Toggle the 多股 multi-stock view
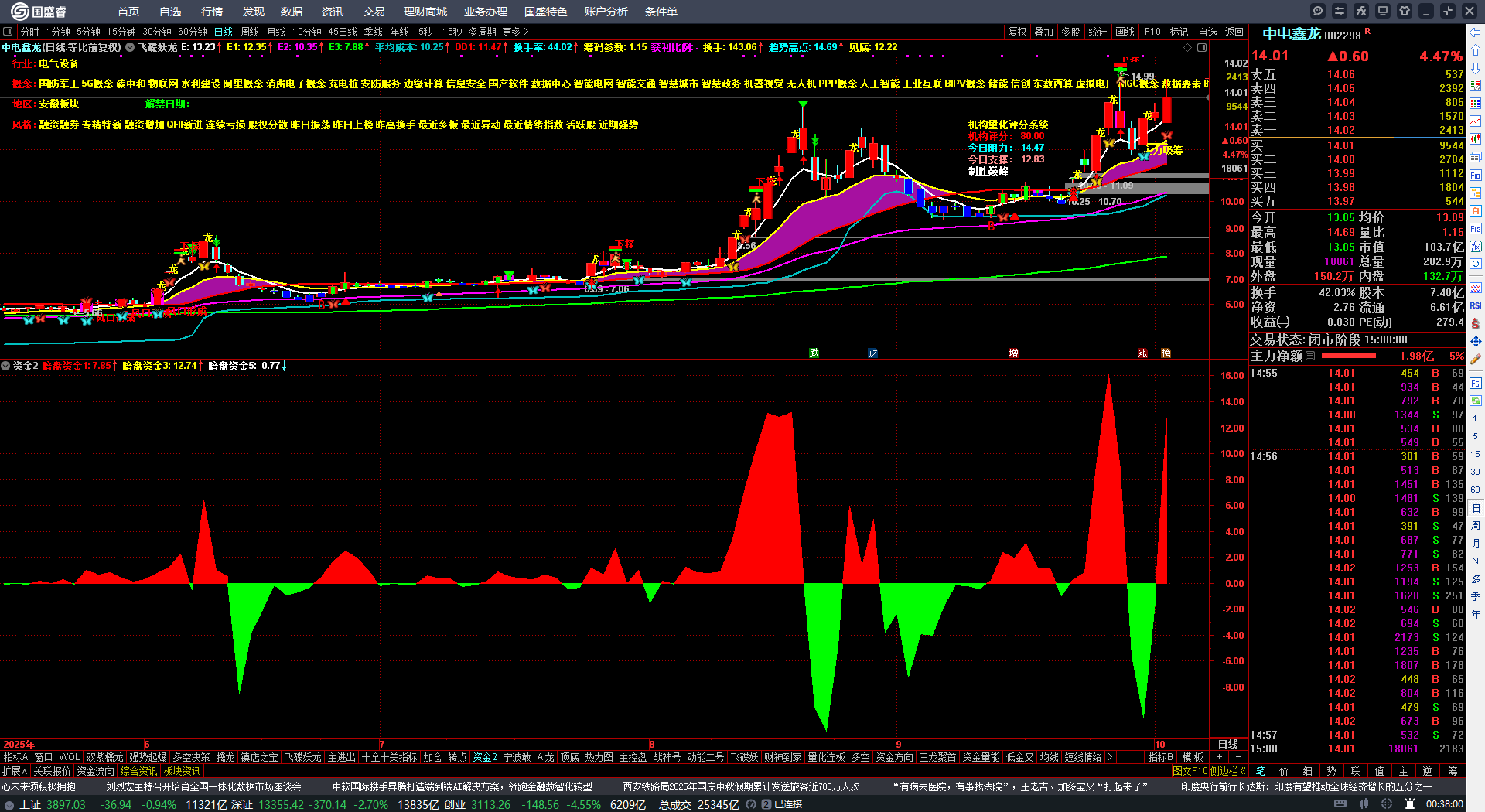Image resolution: width=1485 pixels, height=812 pixels. tap(1070, 32)
